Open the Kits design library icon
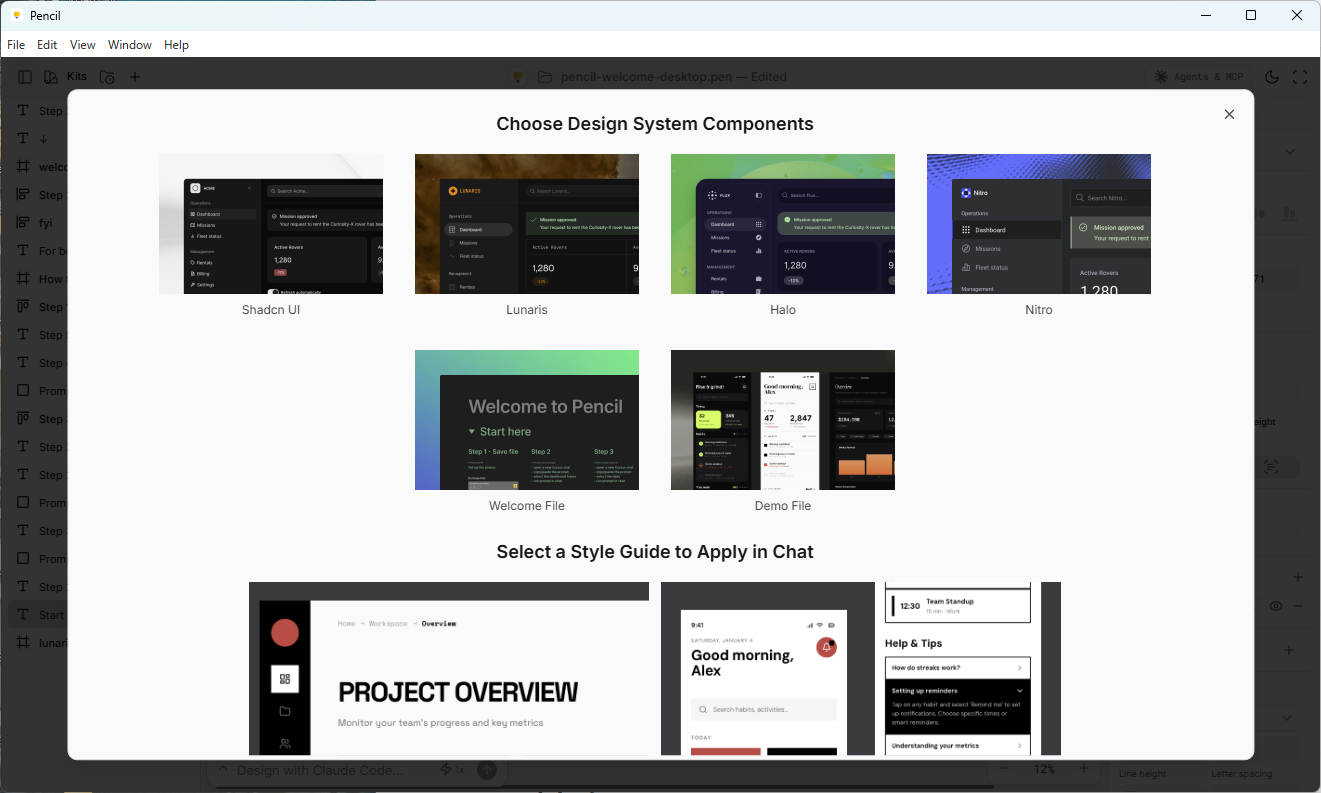 pyautogui.click(x=51, y=77)
